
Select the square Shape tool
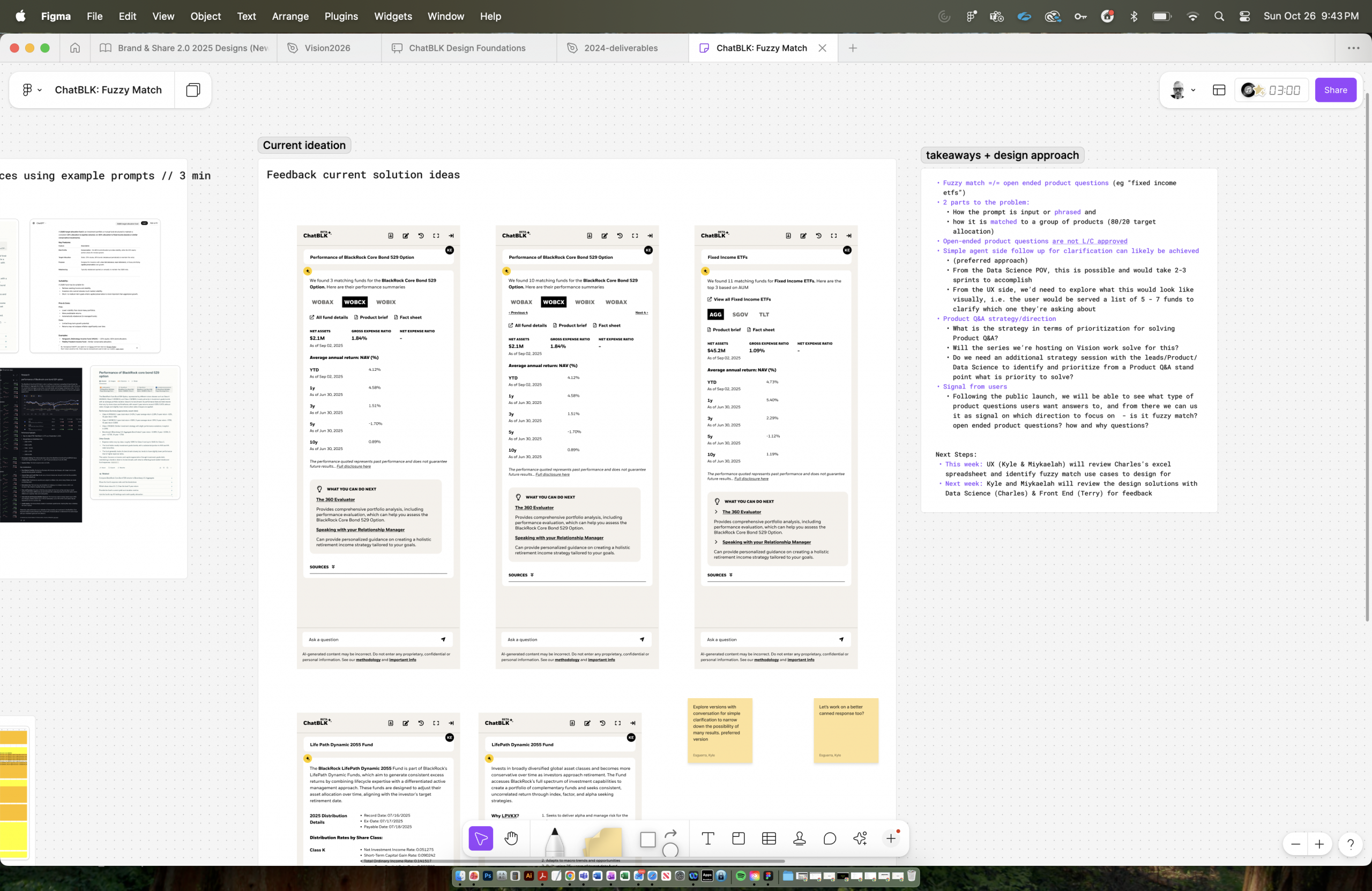(x=648, y=839)
